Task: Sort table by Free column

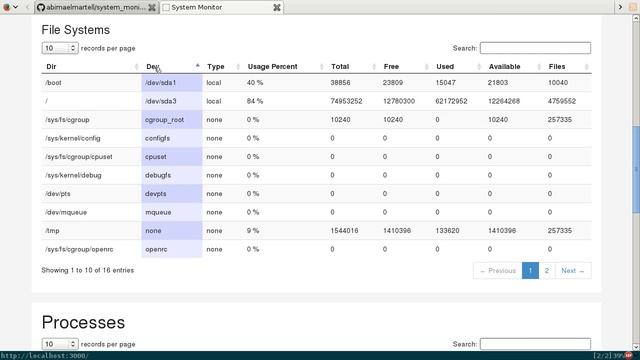Action: [405, 67]
